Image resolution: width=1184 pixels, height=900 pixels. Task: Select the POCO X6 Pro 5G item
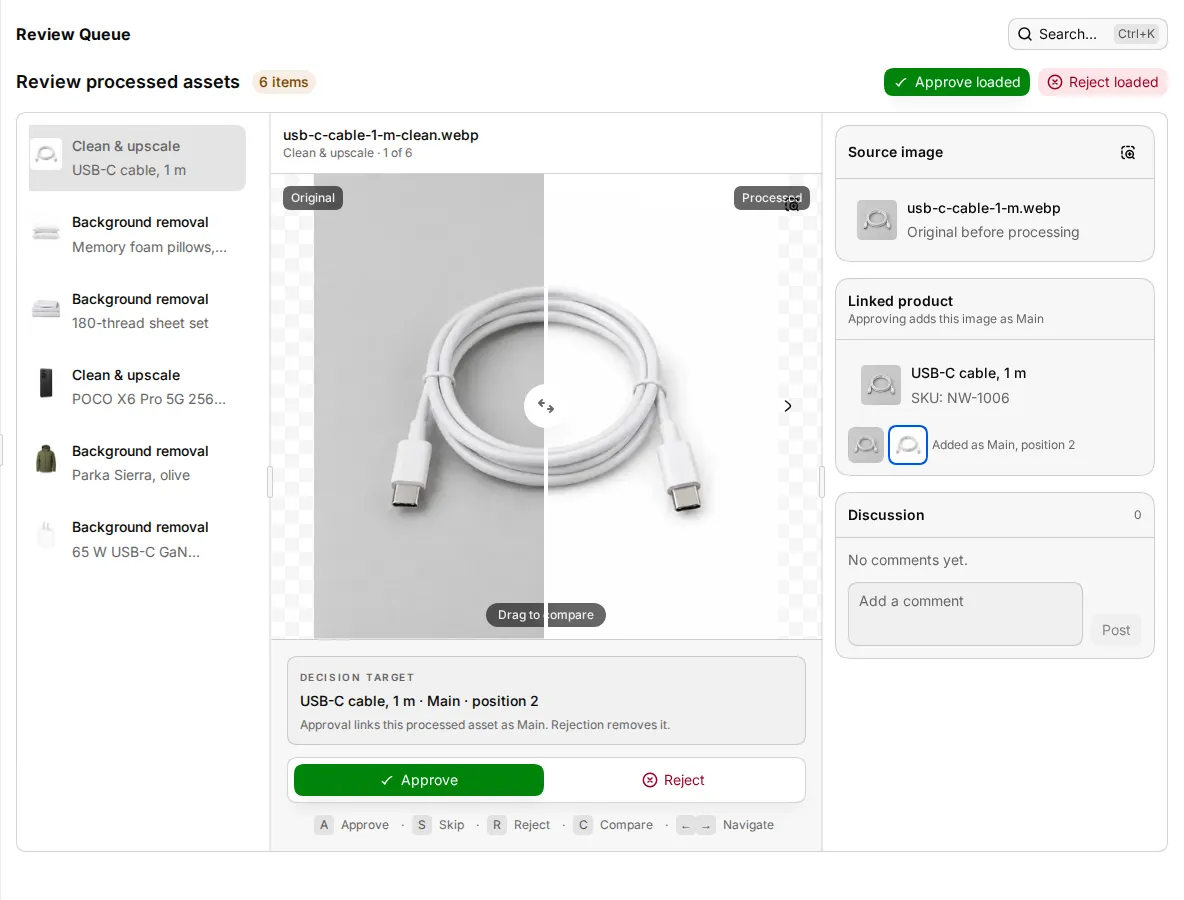coord(137,387)
